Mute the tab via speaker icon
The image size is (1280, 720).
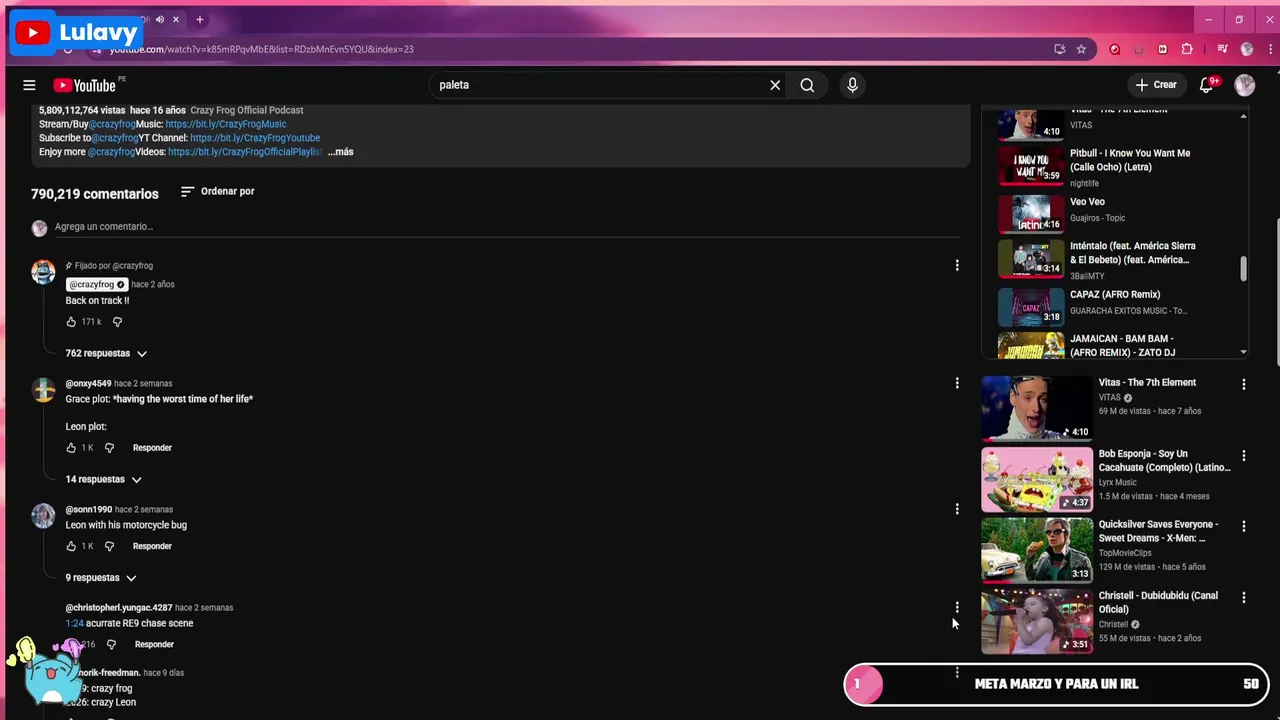161,20
